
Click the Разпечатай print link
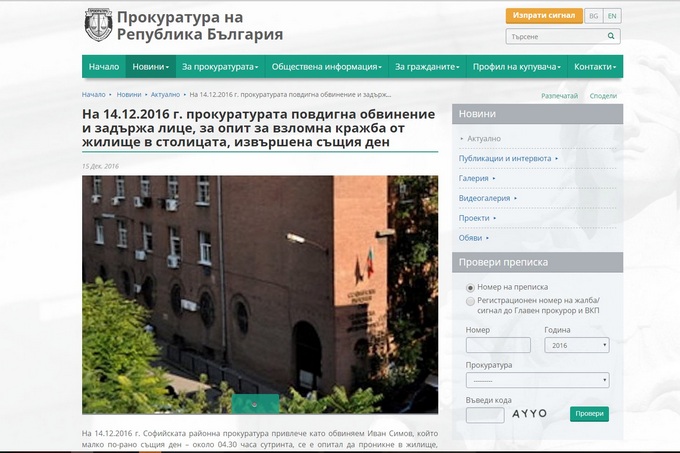(559, 95)
